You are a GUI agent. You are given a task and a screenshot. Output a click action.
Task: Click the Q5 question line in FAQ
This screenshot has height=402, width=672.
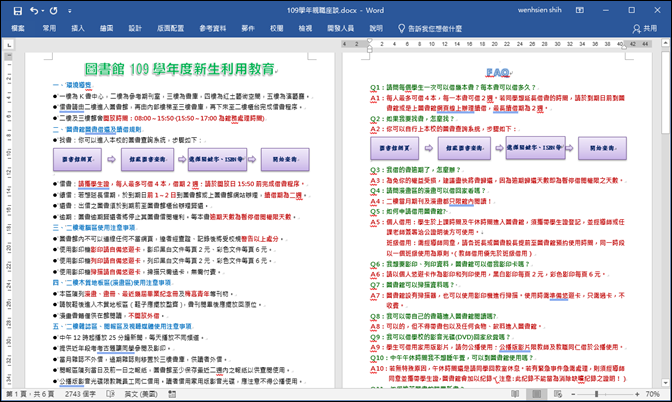[409, 211]
